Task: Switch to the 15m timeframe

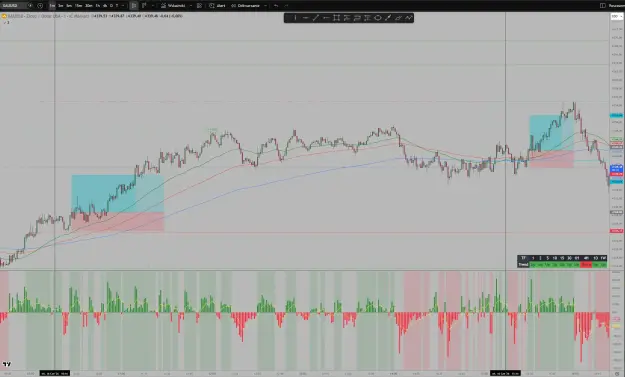Action: pos(78,6)
